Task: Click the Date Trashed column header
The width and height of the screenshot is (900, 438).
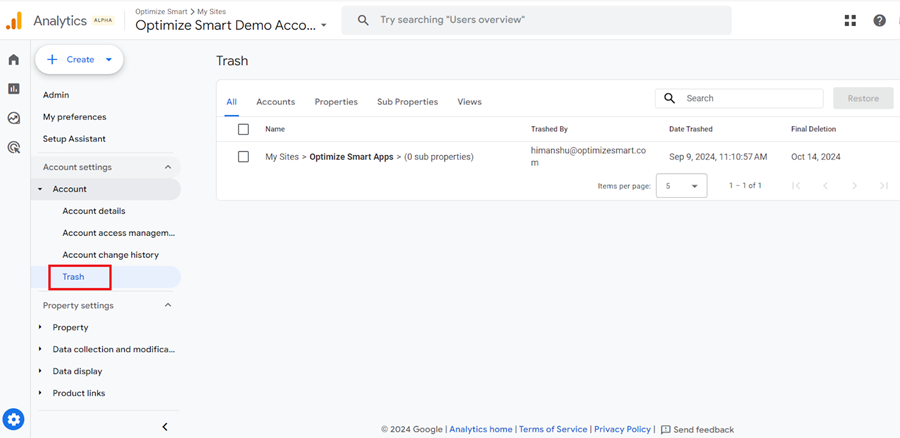Action: (691, 129)
